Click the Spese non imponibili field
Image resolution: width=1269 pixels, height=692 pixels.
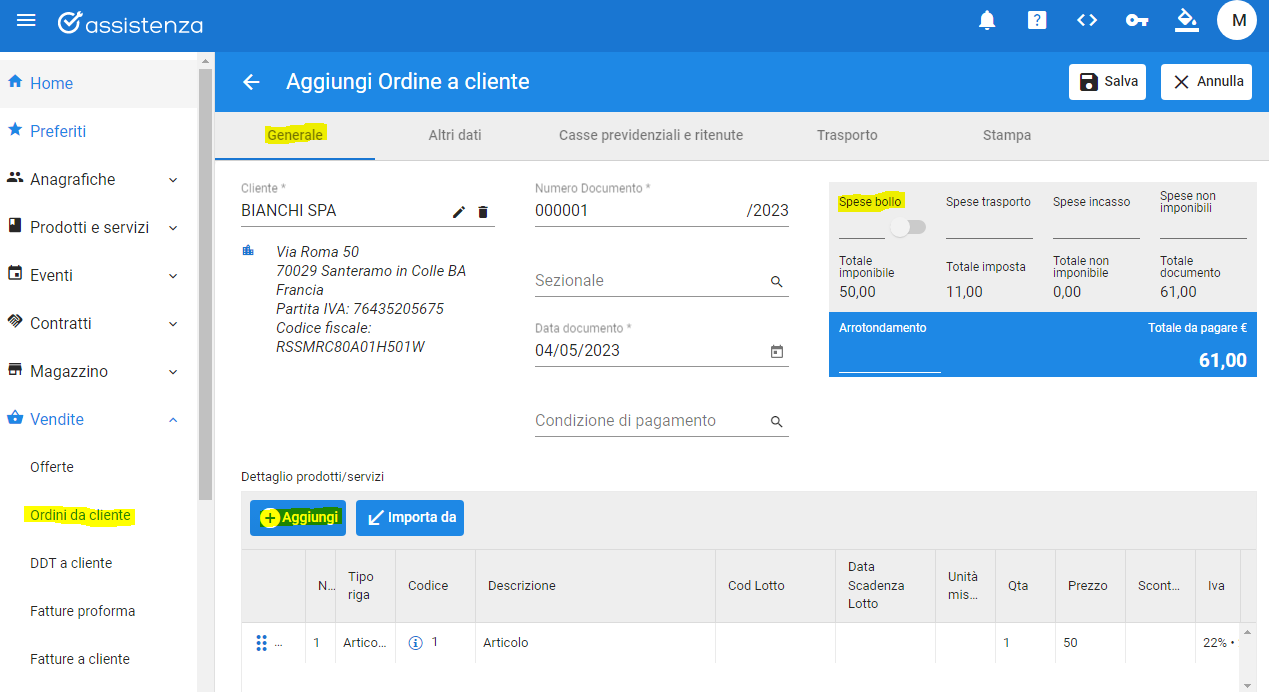[1203, 227]
